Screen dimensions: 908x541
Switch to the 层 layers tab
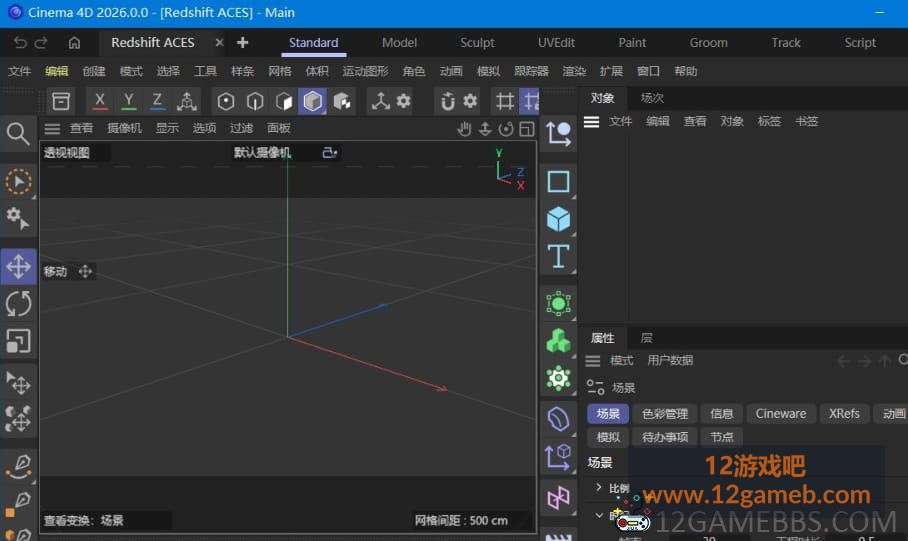click(x=646, y=338)
